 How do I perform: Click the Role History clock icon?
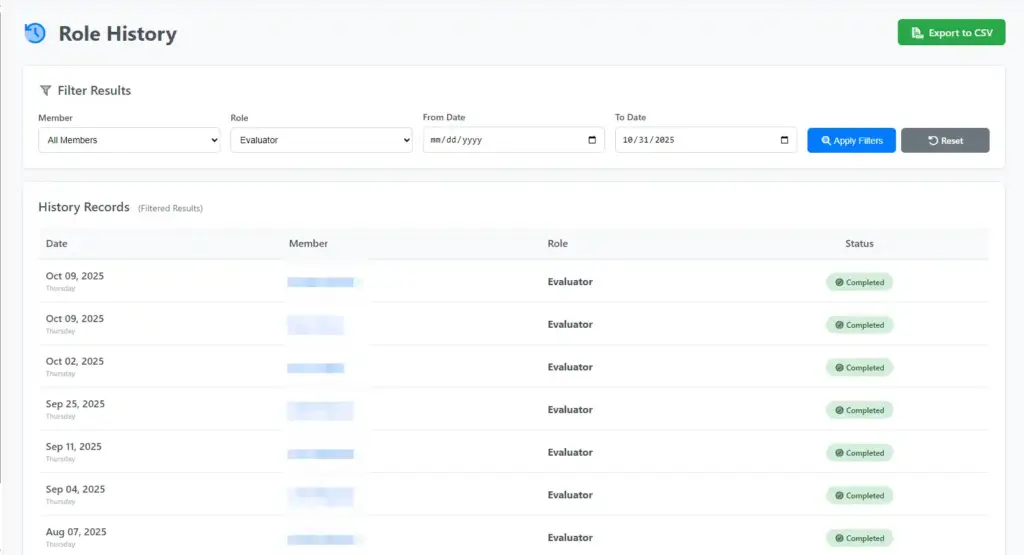coord(35,33)
